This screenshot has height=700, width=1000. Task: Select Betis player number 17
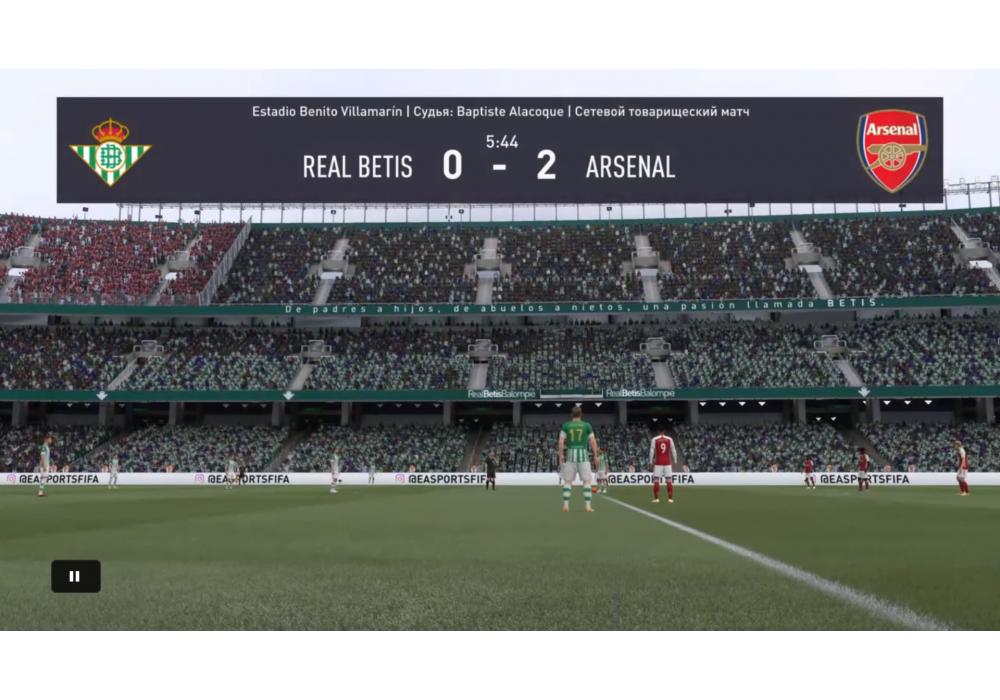point(577,459)
